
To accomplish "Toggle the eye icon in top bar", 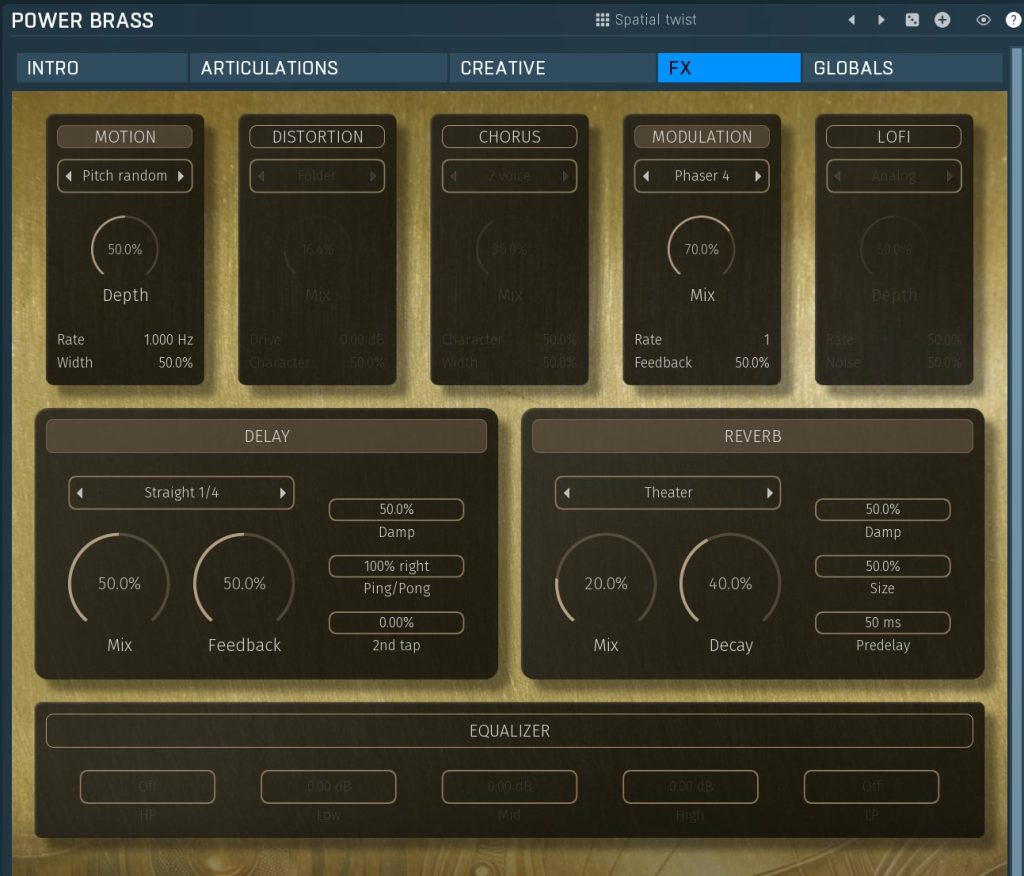I will 983,20.
